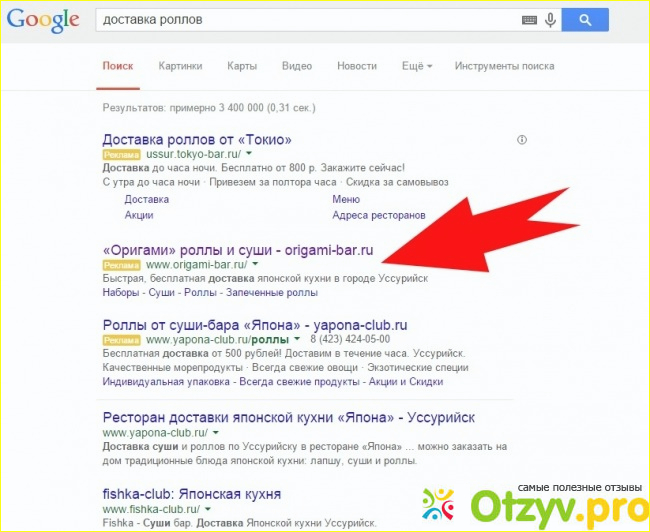Image resolution: width=650 pixels, height=532 pixels.
Task: Focus the search box with доставка роллов
Action: pyautogui.click(x=307, y=20)
